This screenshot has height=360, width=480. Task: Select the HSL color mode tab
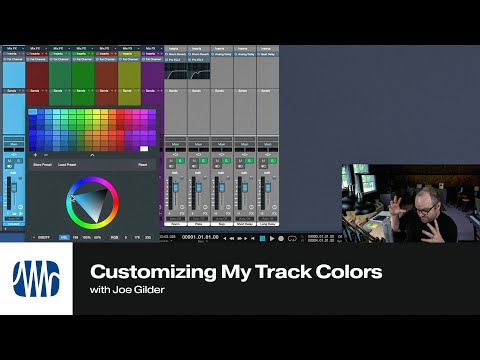click(x=64, y=237)
